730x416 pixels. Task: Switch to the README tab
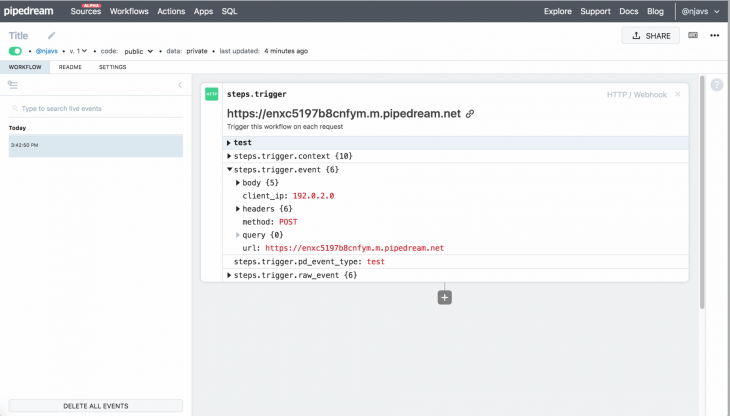[70, 67]
